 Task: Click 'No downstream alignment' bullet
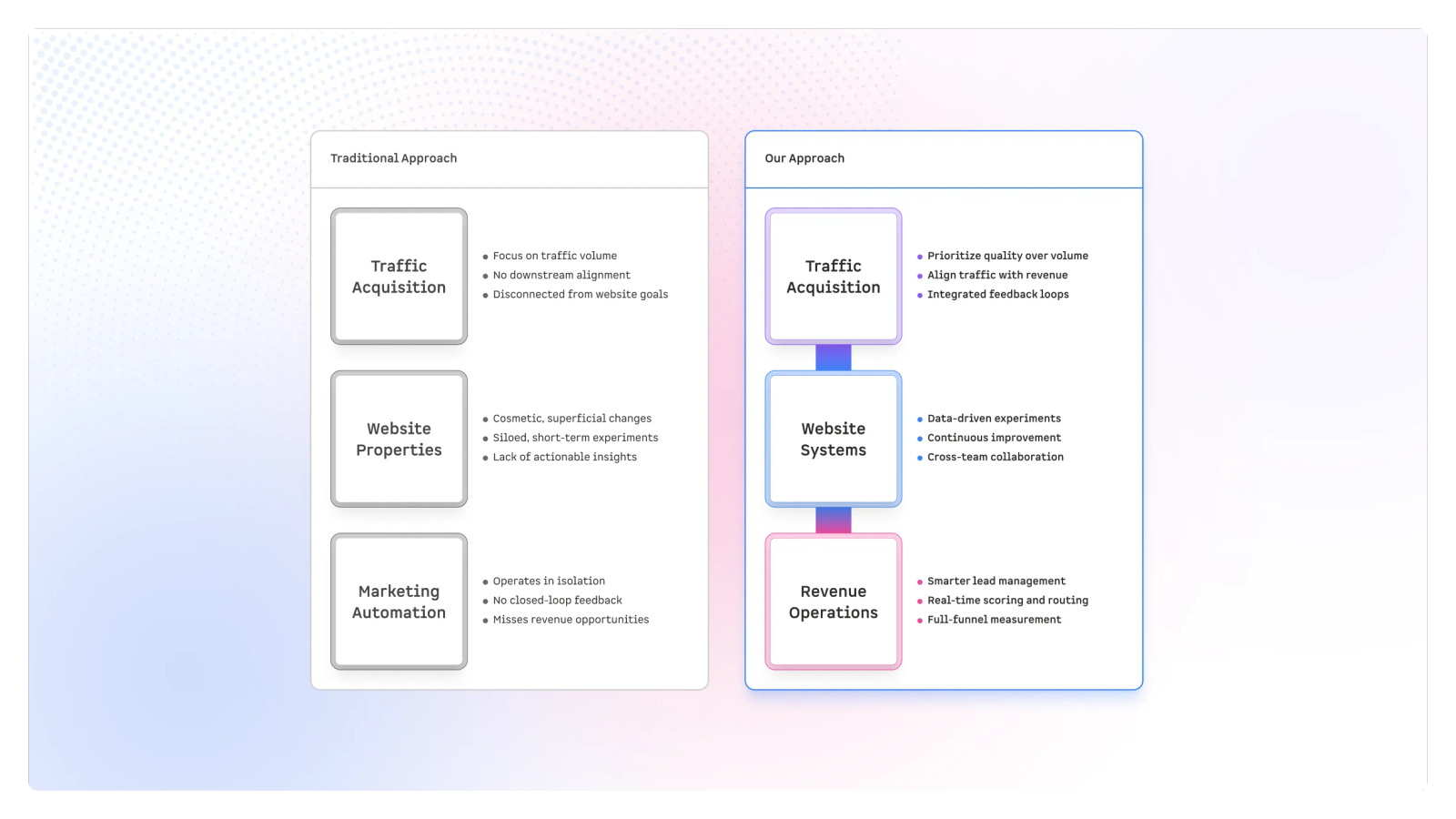[556, 275]
